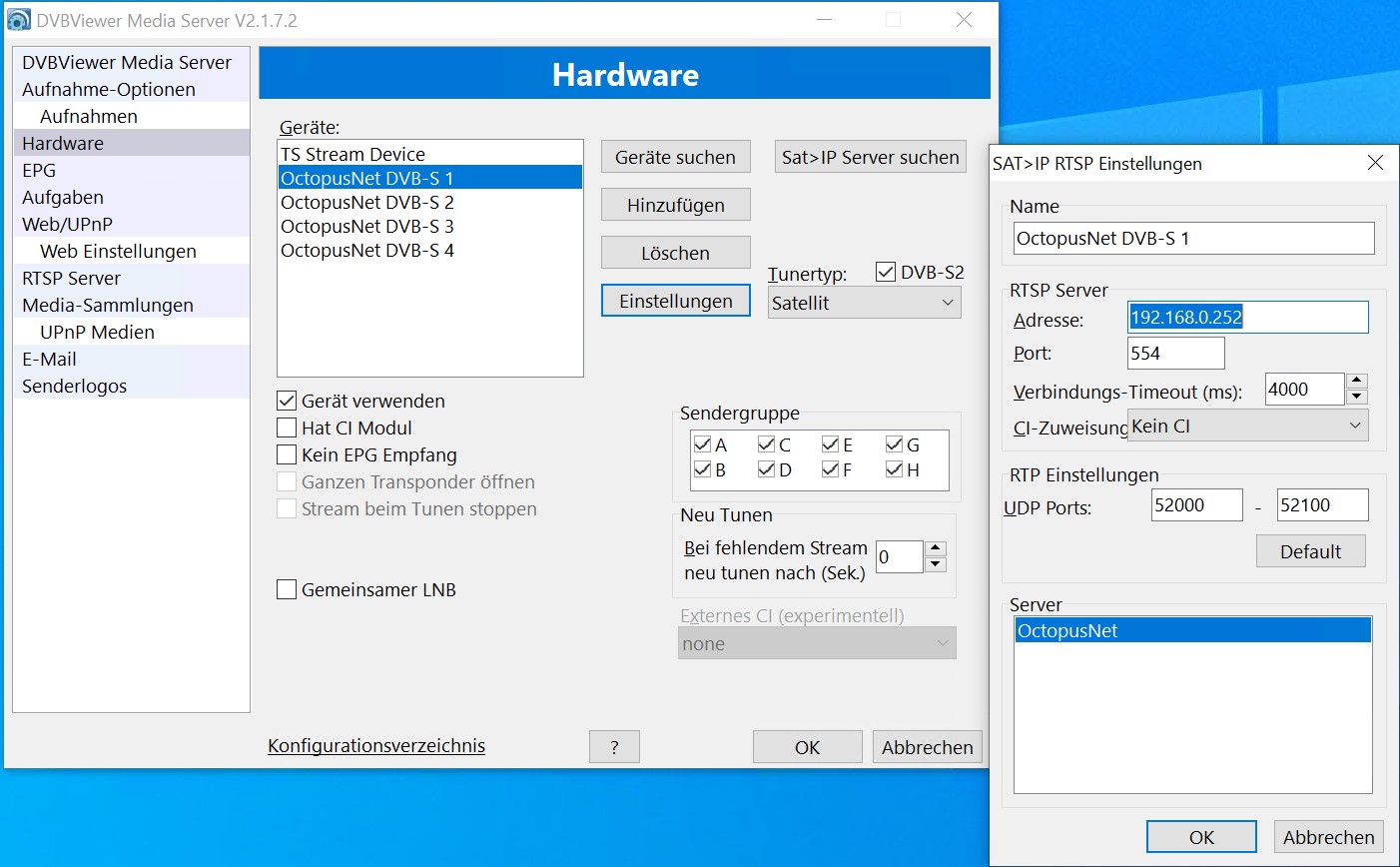The image size is (1400, 867).
Task: Uncheck Sendergruppe G
Action: point(895,444)
